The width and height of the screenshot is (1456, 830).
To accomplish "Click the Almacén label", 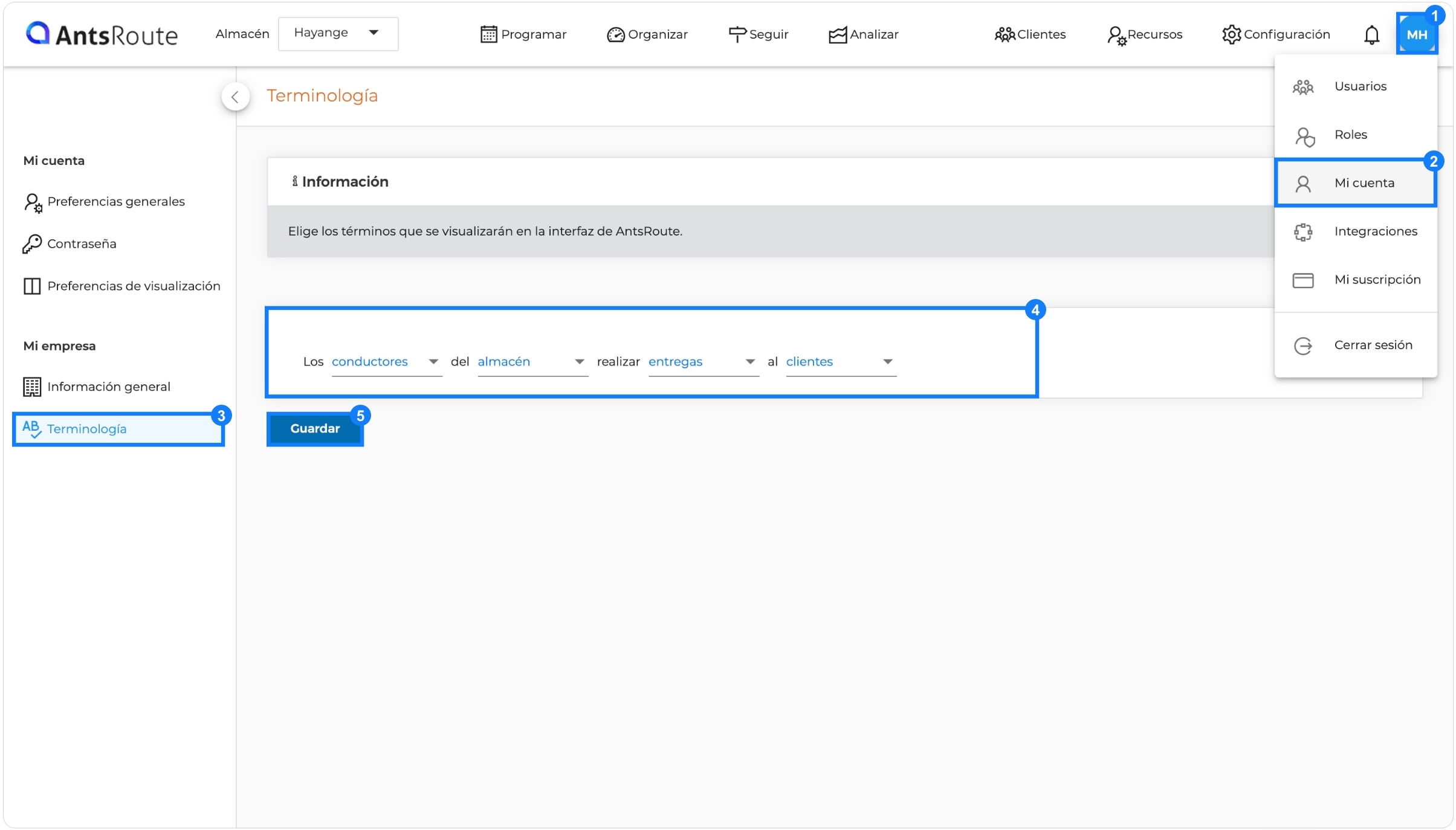I will point(242,34).
